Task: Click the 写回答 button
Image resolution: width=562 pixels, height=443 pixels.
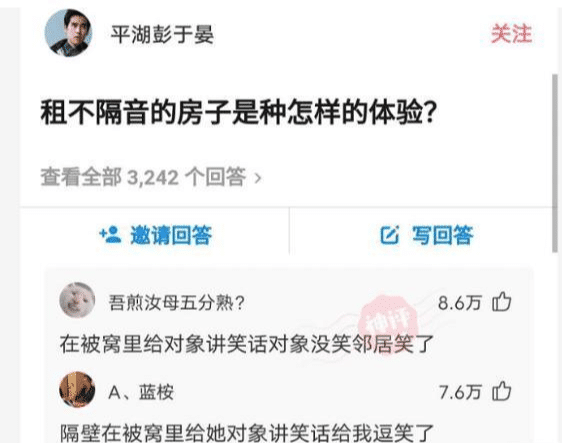Action: [x=427, y=235]
